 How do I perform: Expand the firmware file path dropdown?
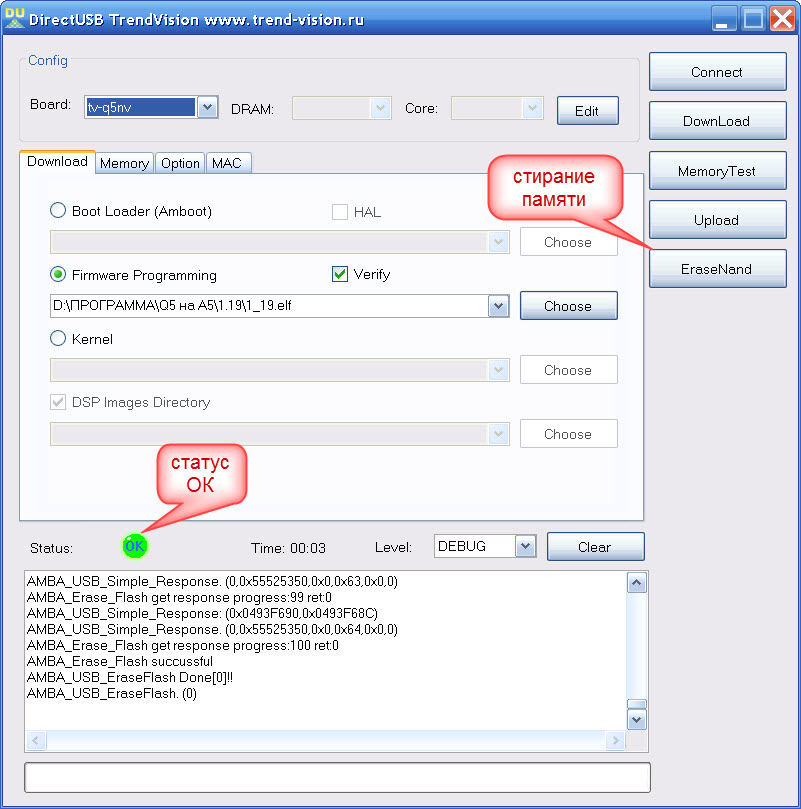498,307
